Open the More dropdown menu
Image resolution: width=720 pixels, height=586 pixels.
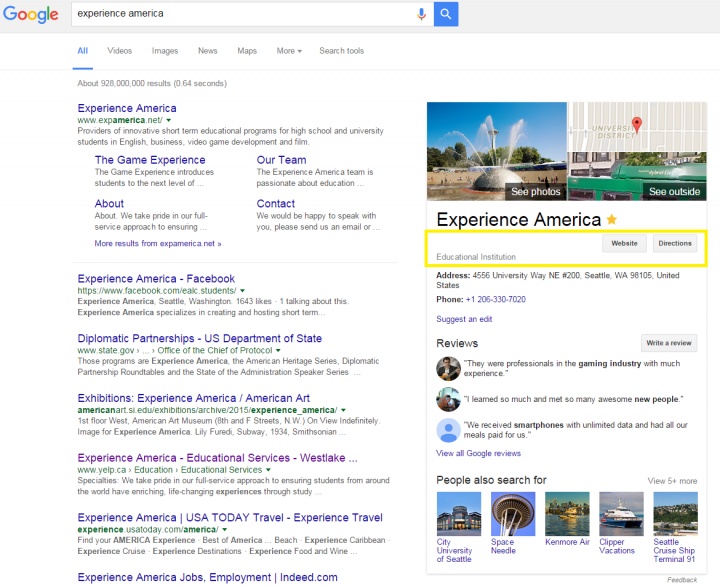[289, 51]
